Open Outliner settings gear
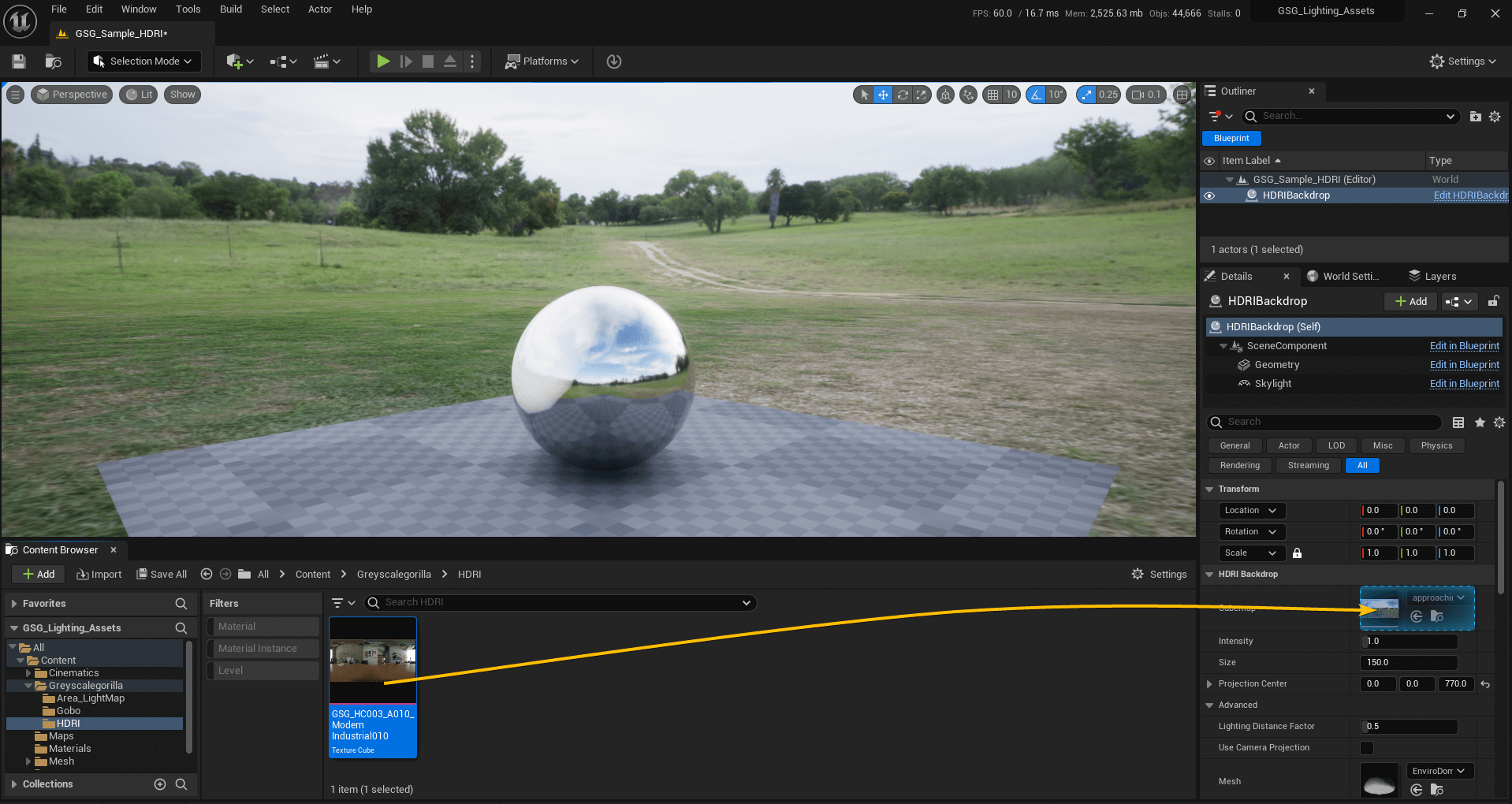This screenshot has width=1512, height=804. tap(1495, 116)
